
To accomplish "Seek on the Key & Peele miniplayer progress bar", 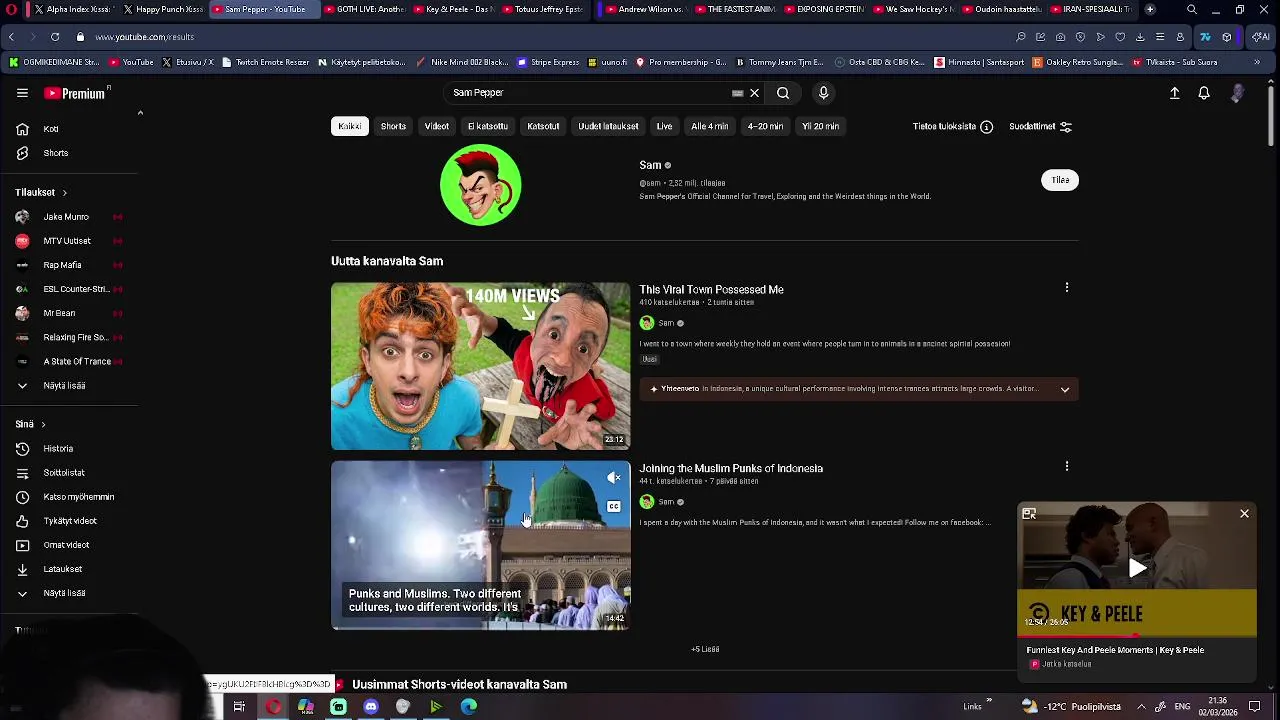I will 1137,636.
